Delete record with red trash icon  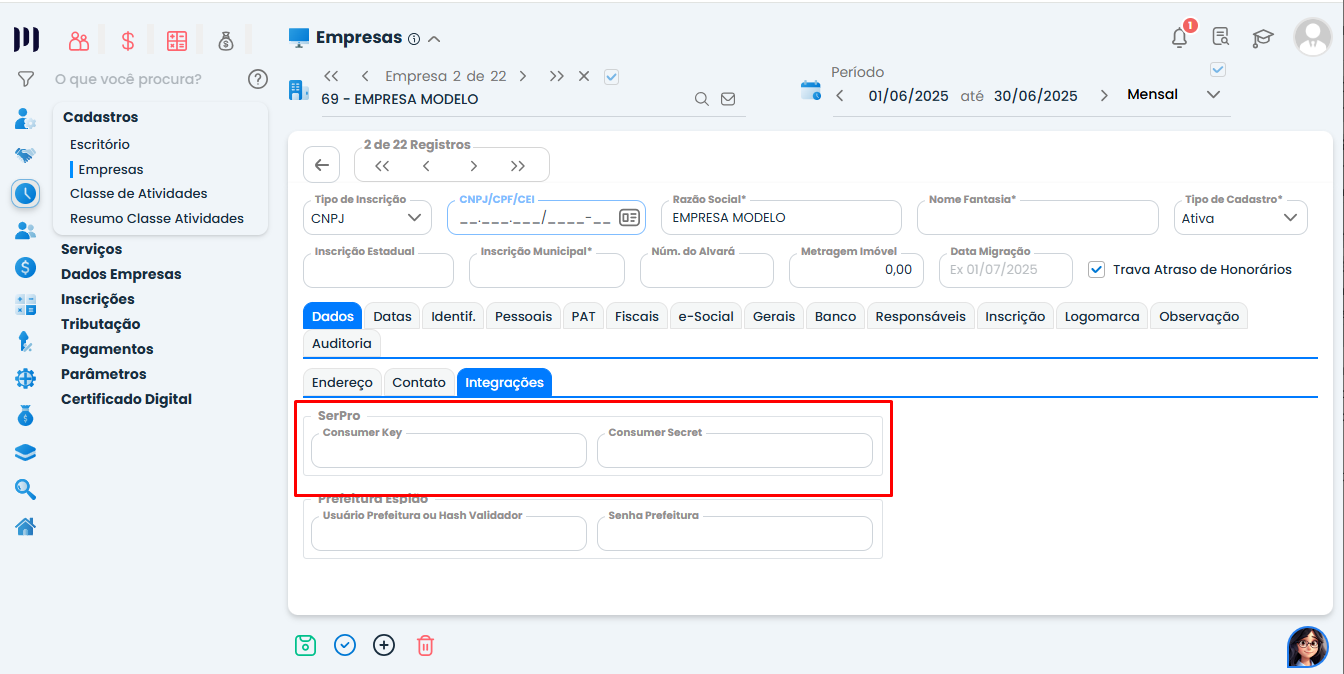[425, 645]
